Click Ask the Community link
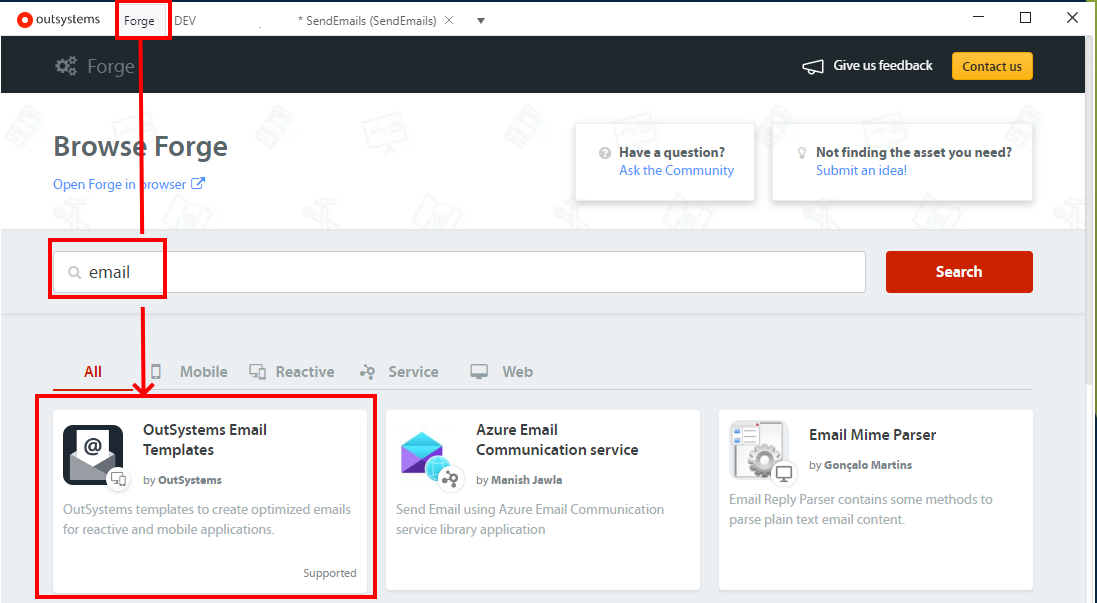1097x603 pixels. 677,171
